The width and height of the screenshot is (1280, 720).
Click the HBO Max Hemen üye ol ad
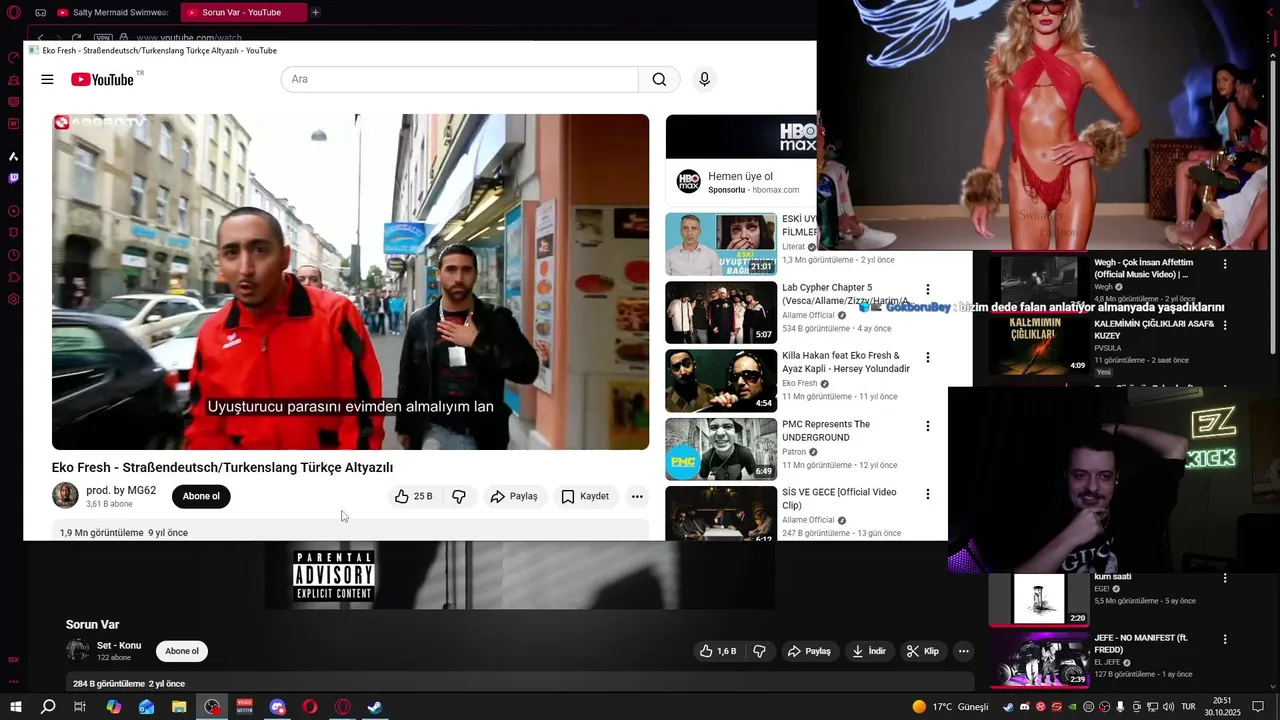click(741, 176)
